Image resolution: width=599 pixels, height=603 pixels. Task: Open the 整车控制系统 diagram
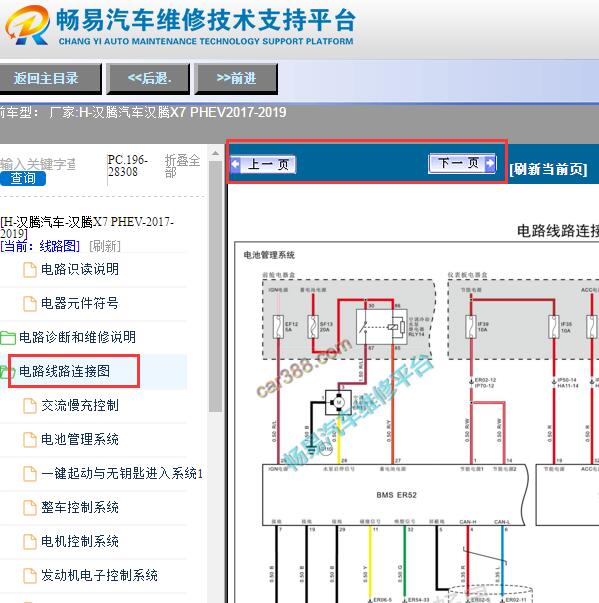point(80,507)
